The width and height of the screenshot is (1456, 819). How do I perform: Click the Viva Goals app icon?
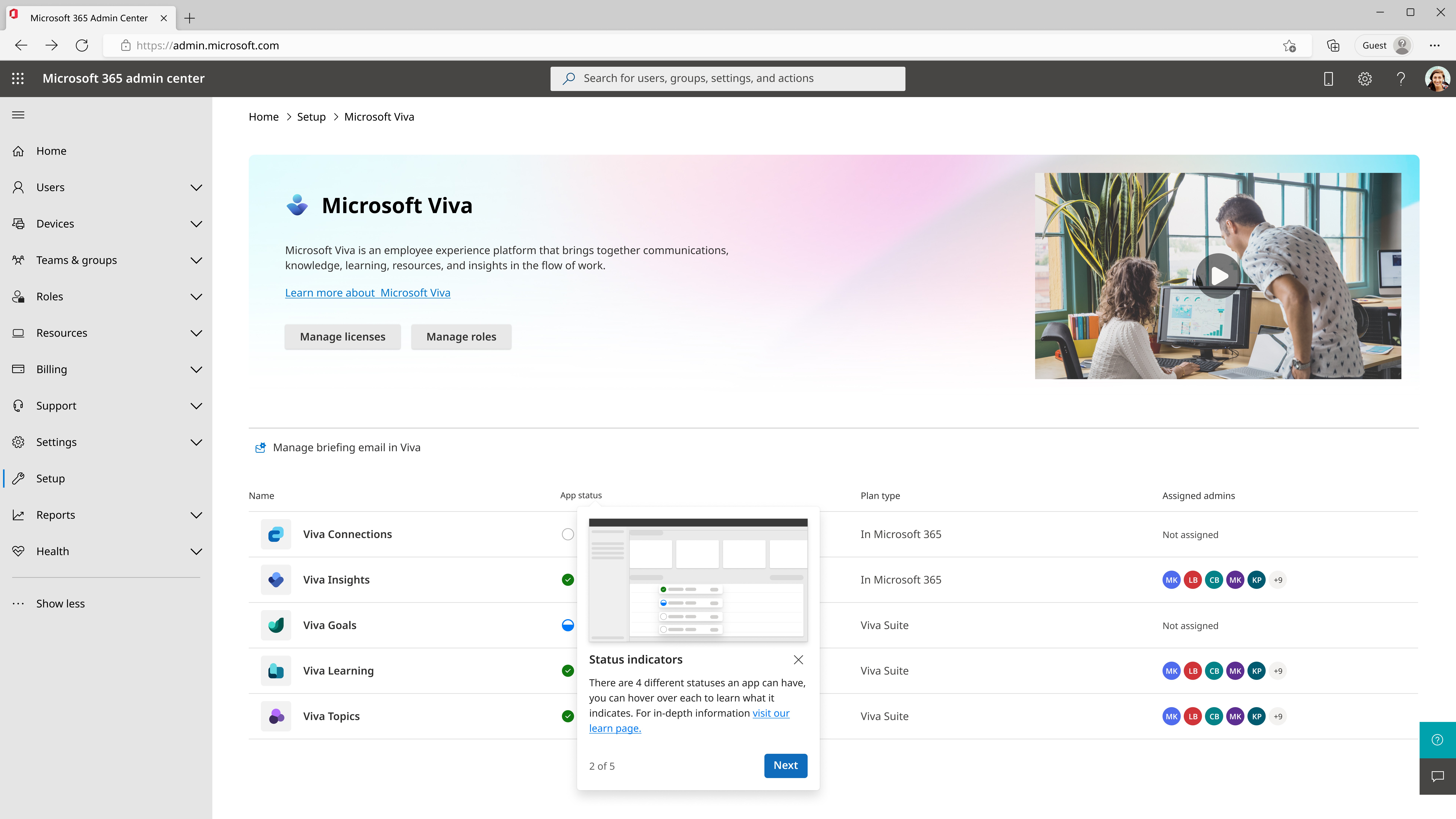(276, 625)
